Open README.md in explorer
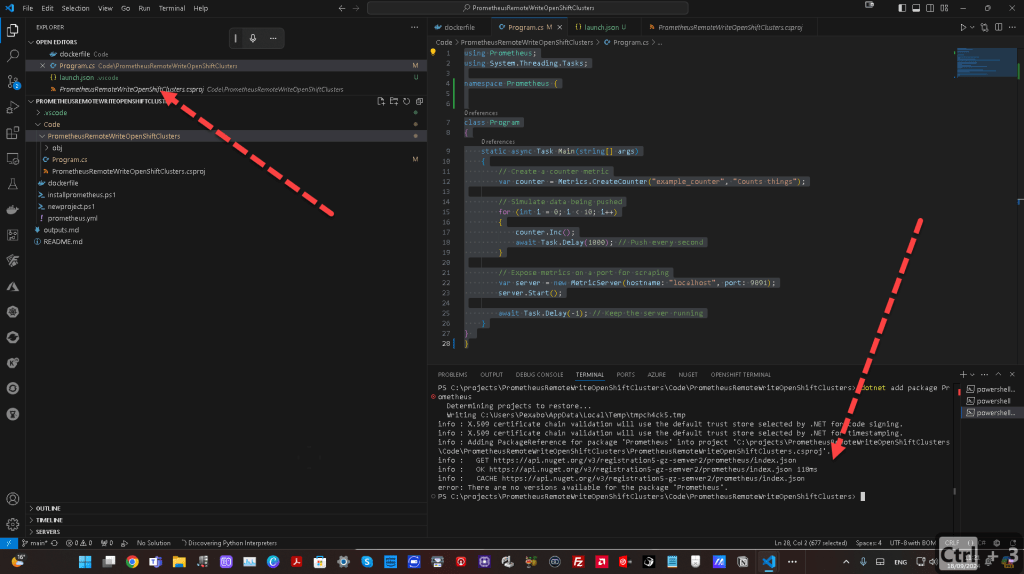This screenshot has width=1024, height=574. [63, 242]
